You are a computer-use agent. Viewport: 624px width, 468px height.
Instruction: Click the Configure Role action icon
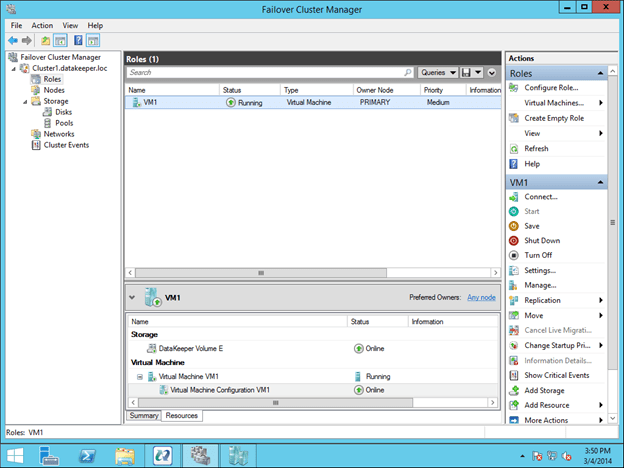(x=514, y=88)
